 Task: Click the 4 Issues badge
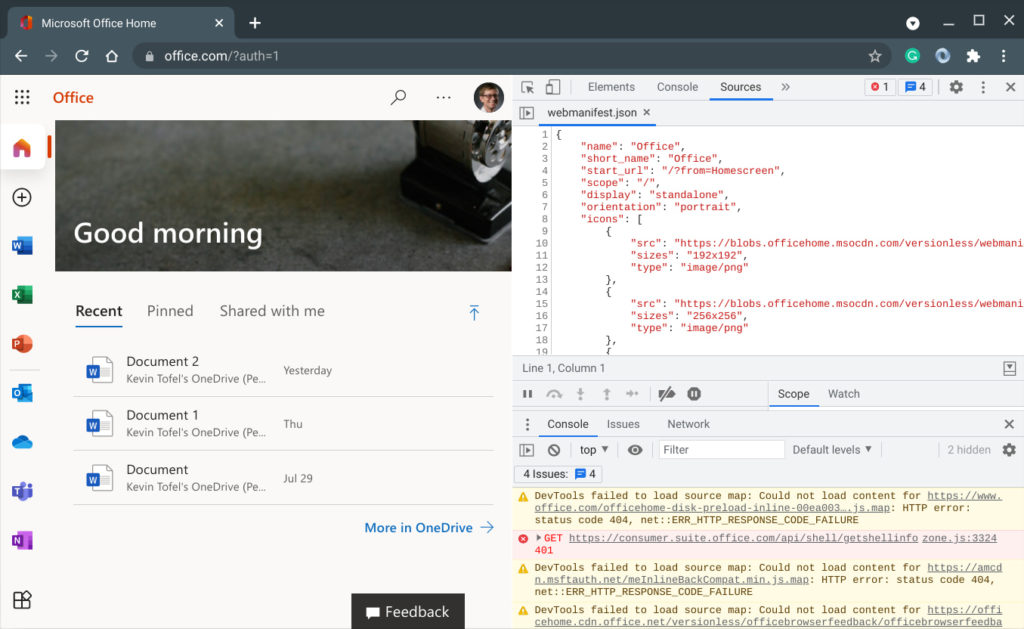(559, 474)
